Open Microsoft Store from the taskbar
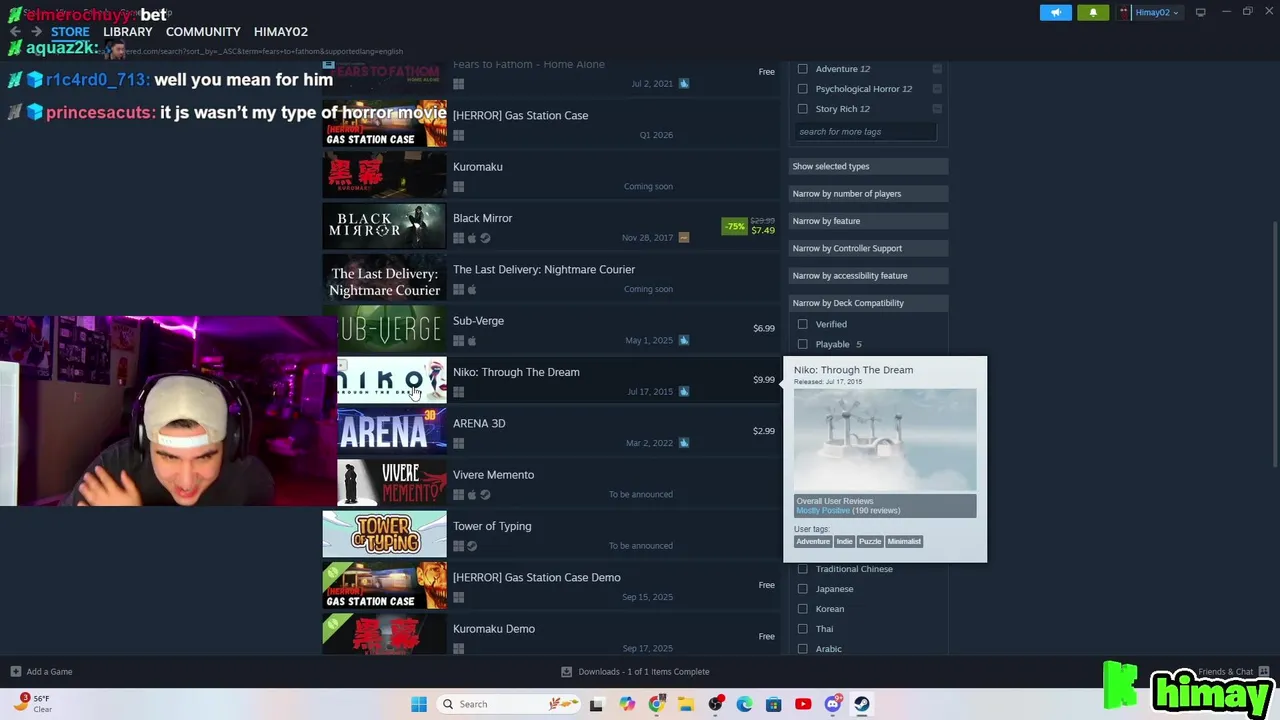Image resolution: width=1280 pixels, height=720 pixels. coord(773,704)
